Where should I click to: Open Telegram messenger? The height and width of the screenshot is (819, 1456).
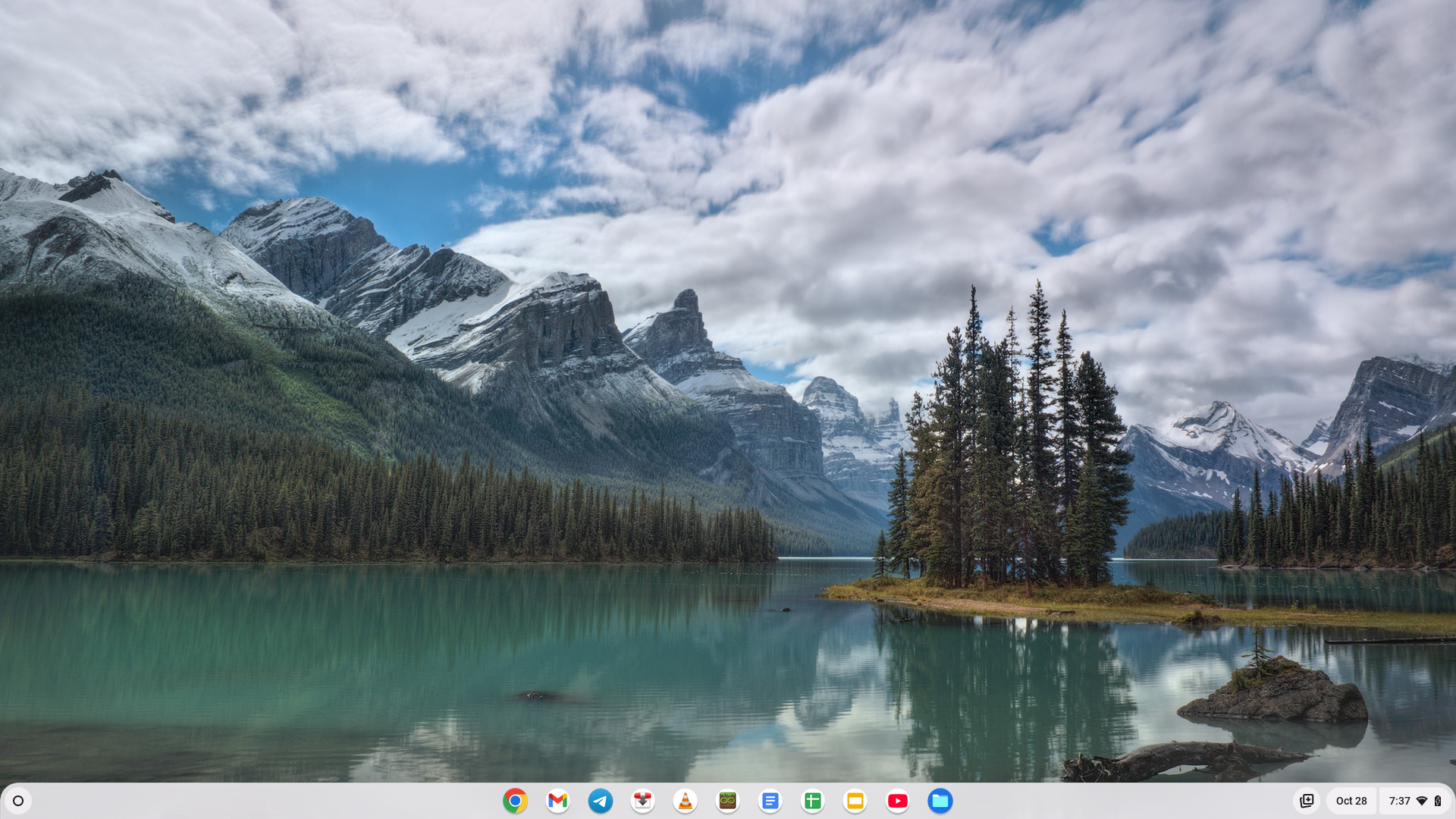(600, 801)
